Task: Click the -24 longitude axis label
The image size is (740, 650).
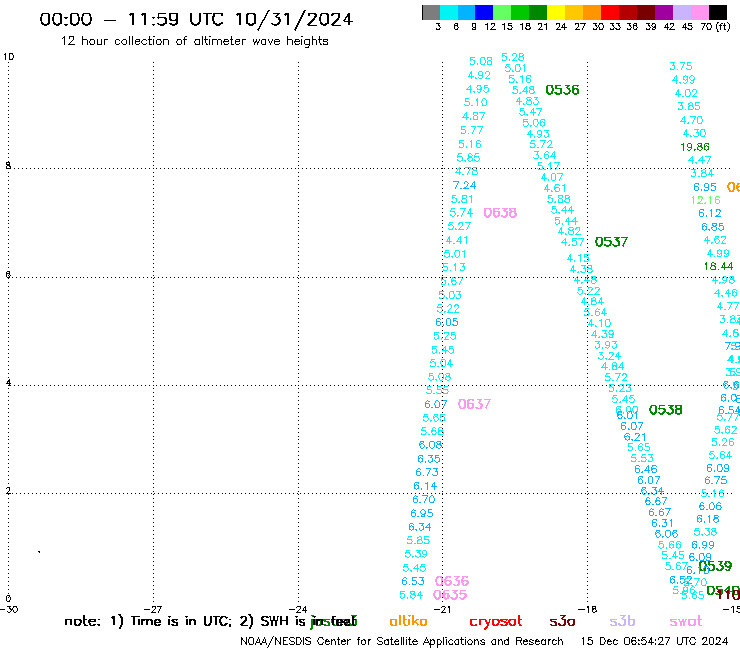Action: [x=298, y=609]
